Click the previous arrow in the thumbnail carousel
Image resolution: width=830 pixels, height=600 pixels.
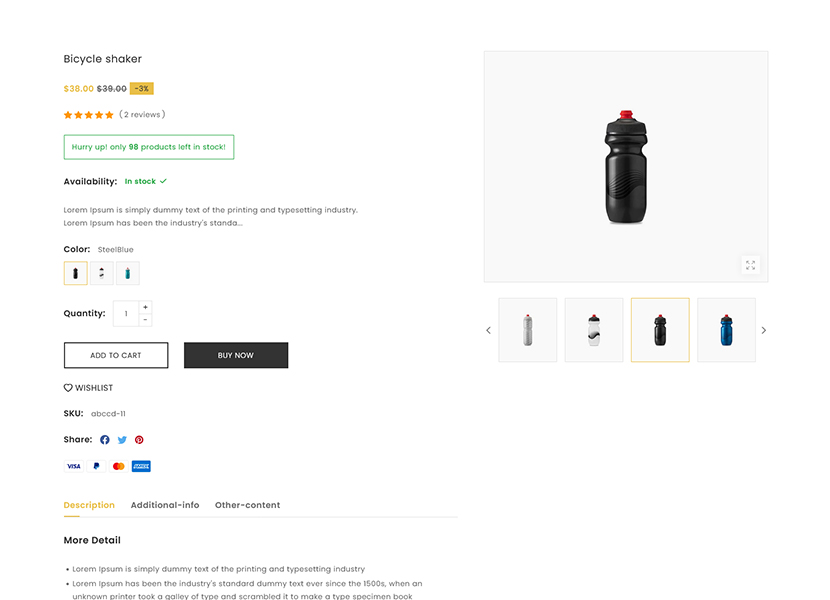[488, 329]
